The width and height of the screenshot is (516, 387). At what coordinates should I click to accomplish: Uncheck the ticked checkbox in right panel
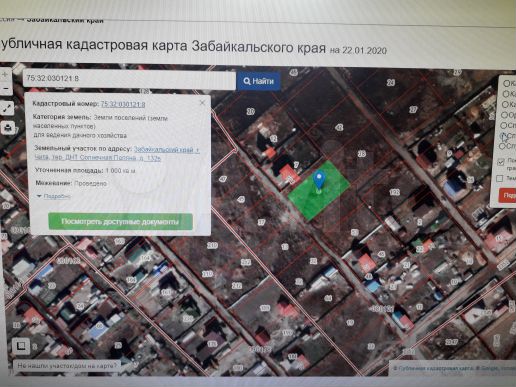(x=501, y=162)
